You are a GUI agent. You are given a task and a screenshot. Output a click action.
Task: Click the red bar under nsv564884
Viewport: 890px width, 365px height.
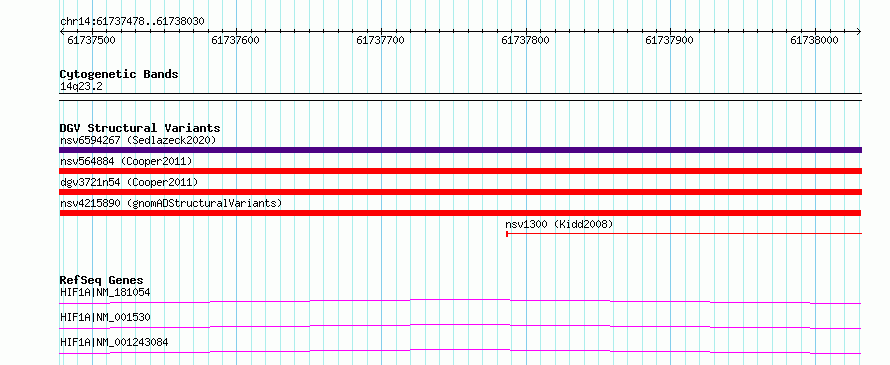(460, 171)
